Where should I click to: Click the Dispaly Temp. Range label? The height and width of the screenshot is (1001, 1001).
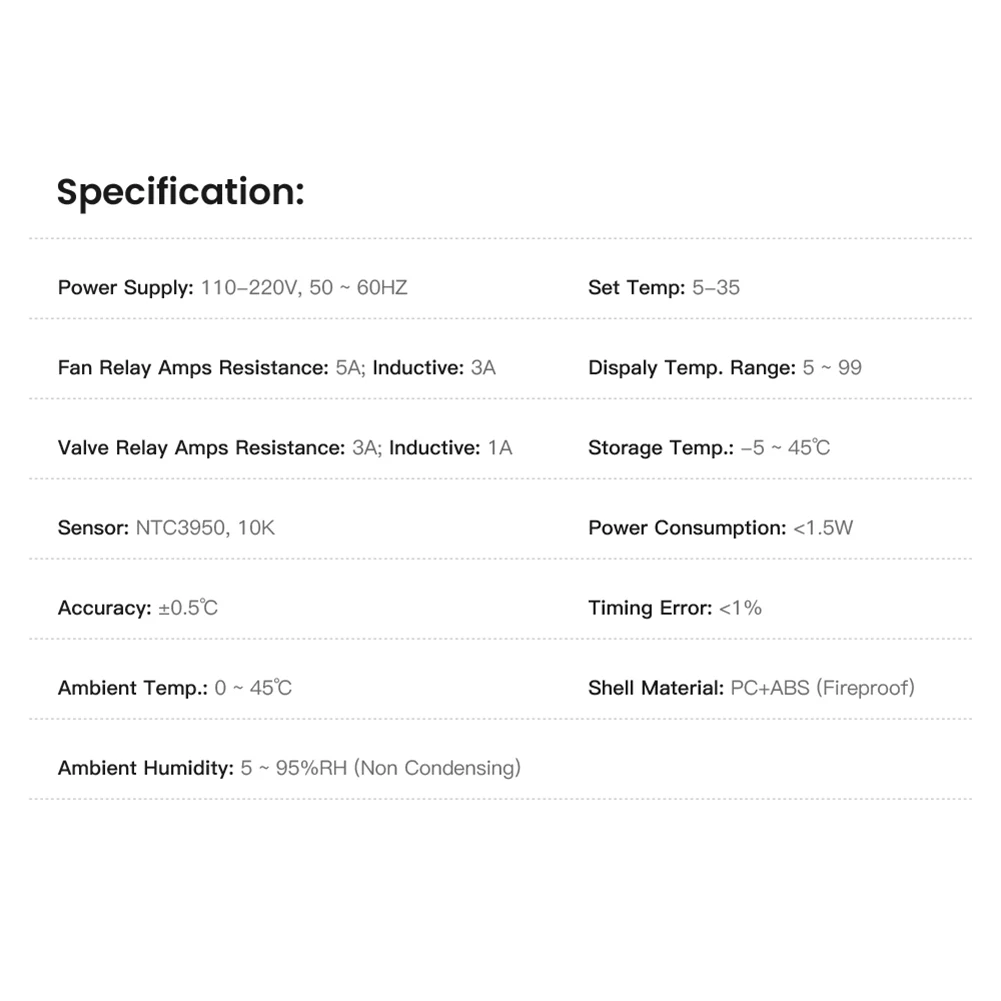click(691, 368)
